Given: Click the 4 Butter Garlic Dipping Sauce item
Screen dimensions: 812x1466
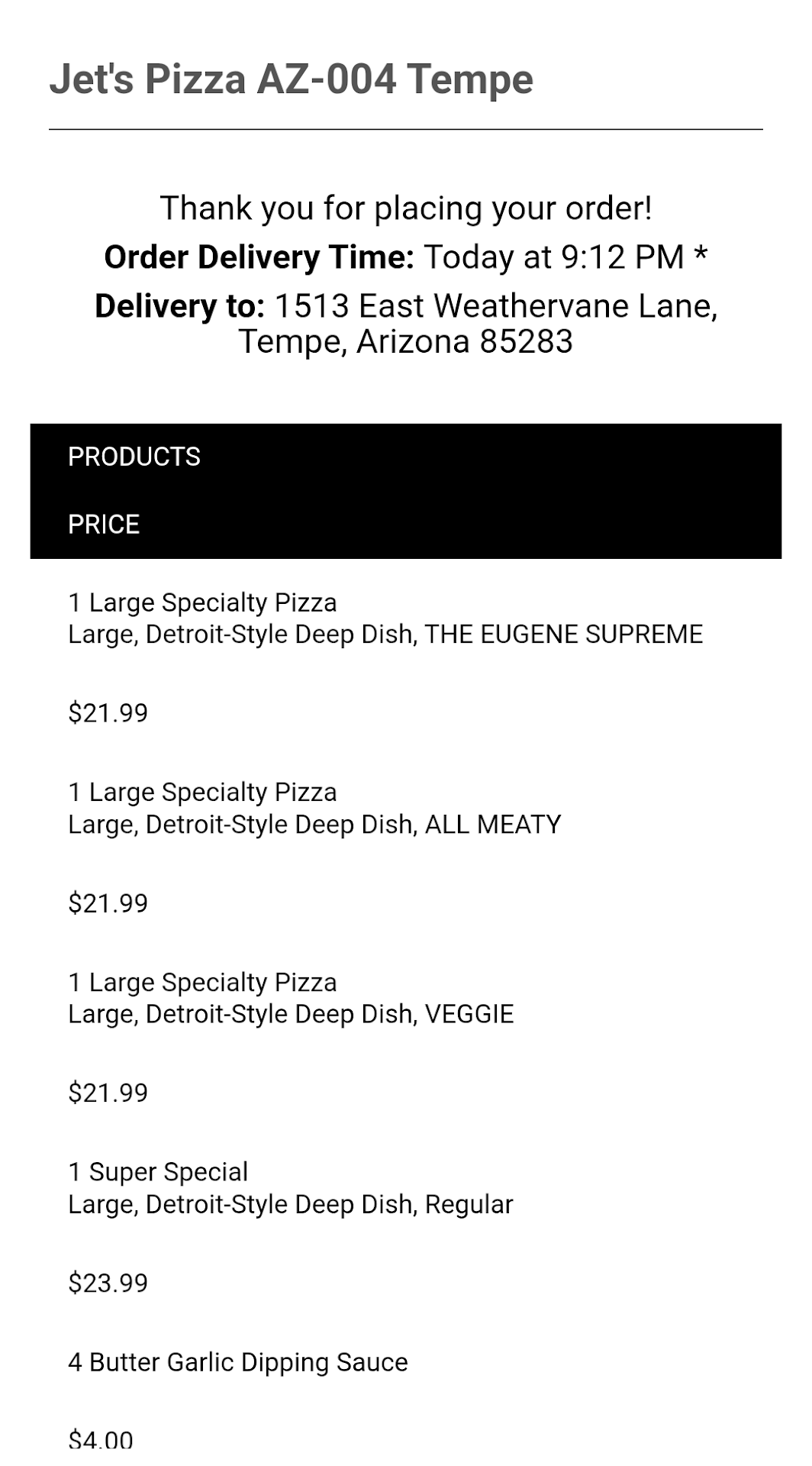Looking at the screenshot, I should coord(238,1362).
